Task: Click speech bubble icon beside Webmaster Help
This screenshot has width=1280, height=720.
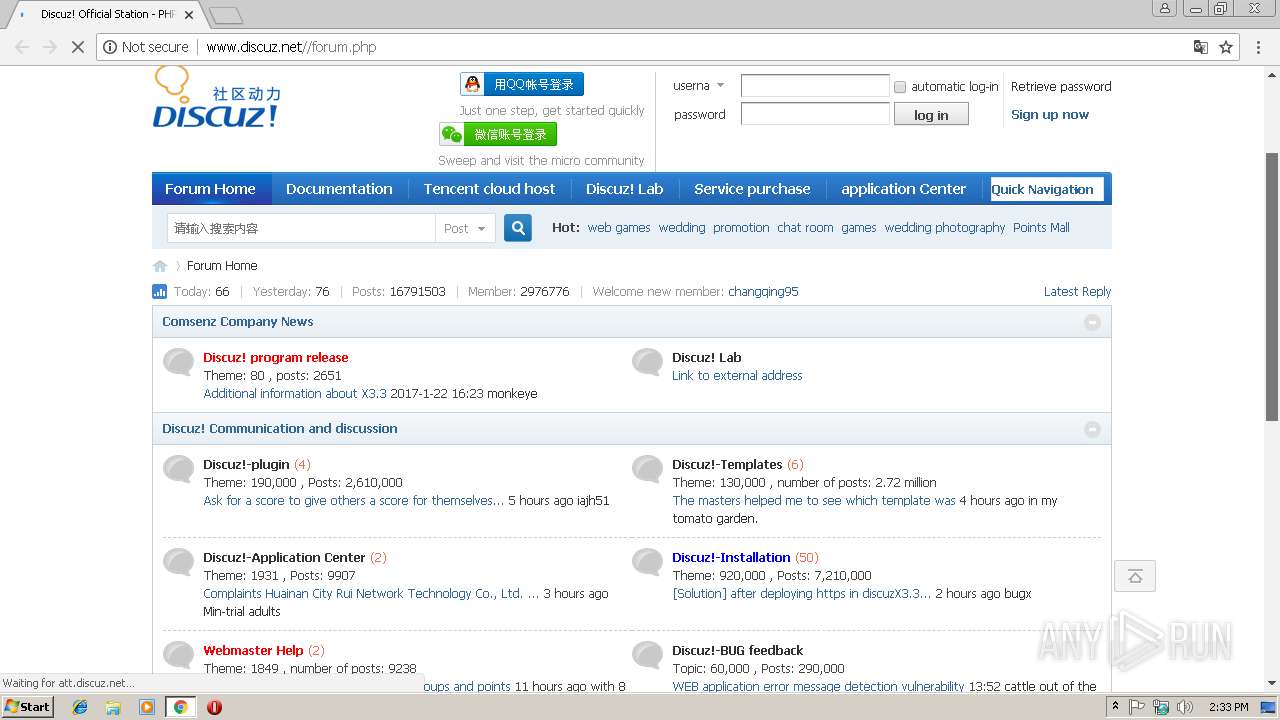Action: 178,654
